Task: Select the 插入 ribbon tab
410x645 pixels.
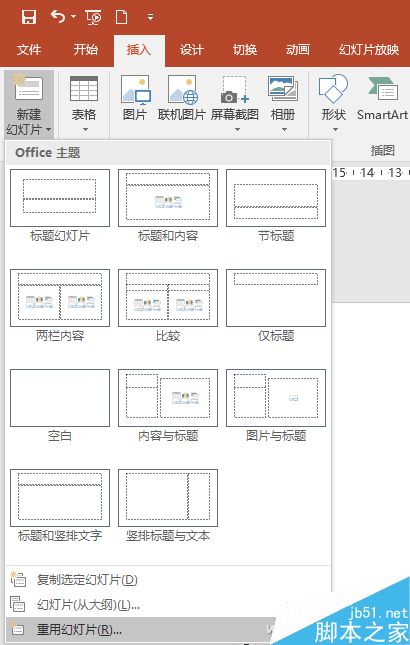Action: 139,50
